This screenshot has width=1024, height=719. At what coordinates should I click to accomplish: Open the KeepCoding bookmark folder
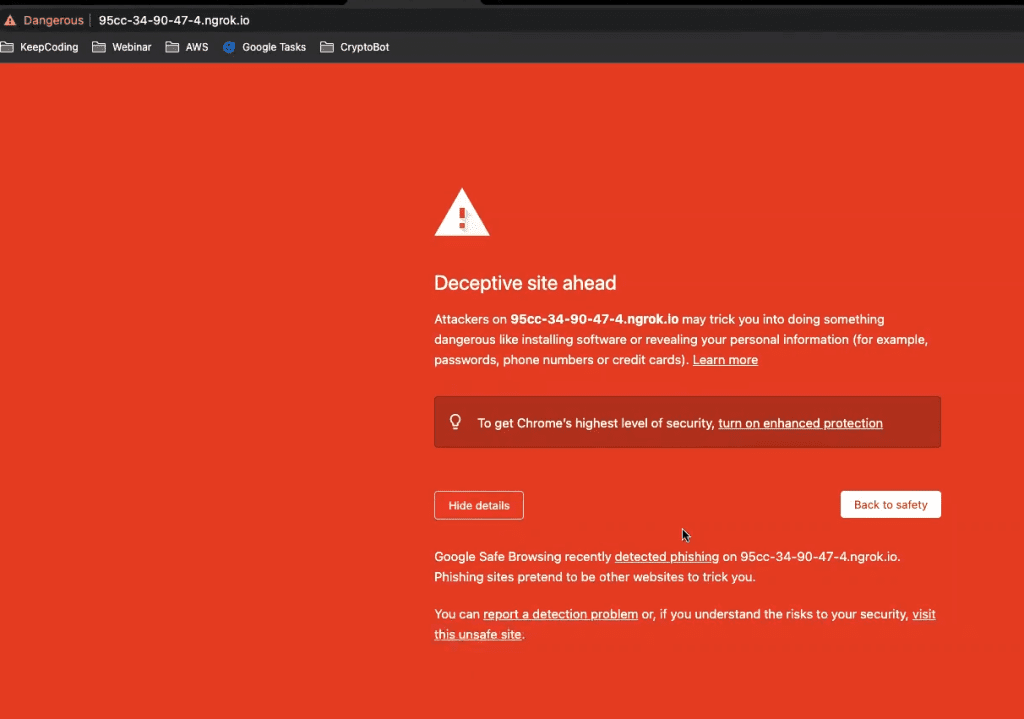coord(39,47)
